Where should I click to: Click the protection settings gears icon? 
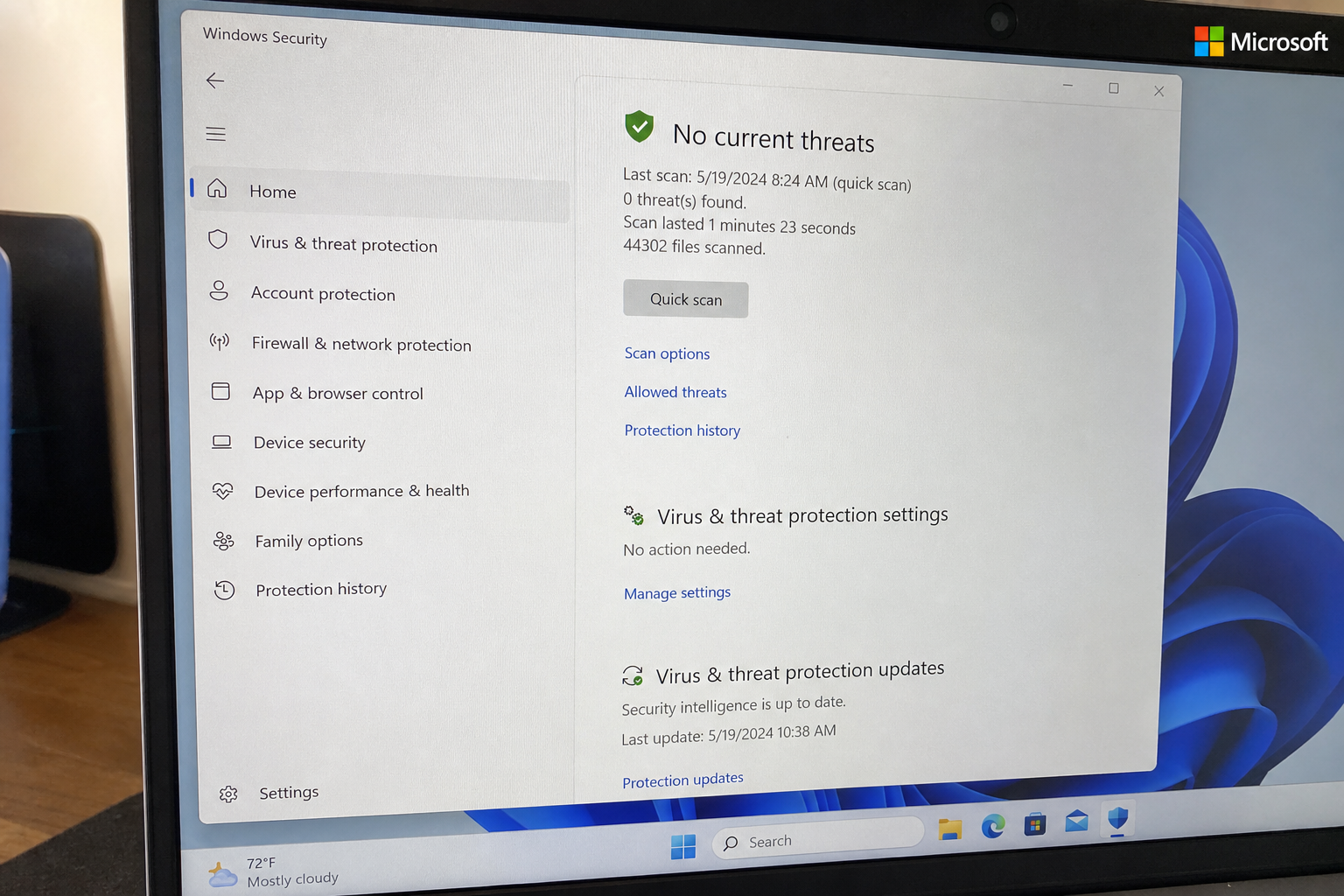[x=633, y=515]
